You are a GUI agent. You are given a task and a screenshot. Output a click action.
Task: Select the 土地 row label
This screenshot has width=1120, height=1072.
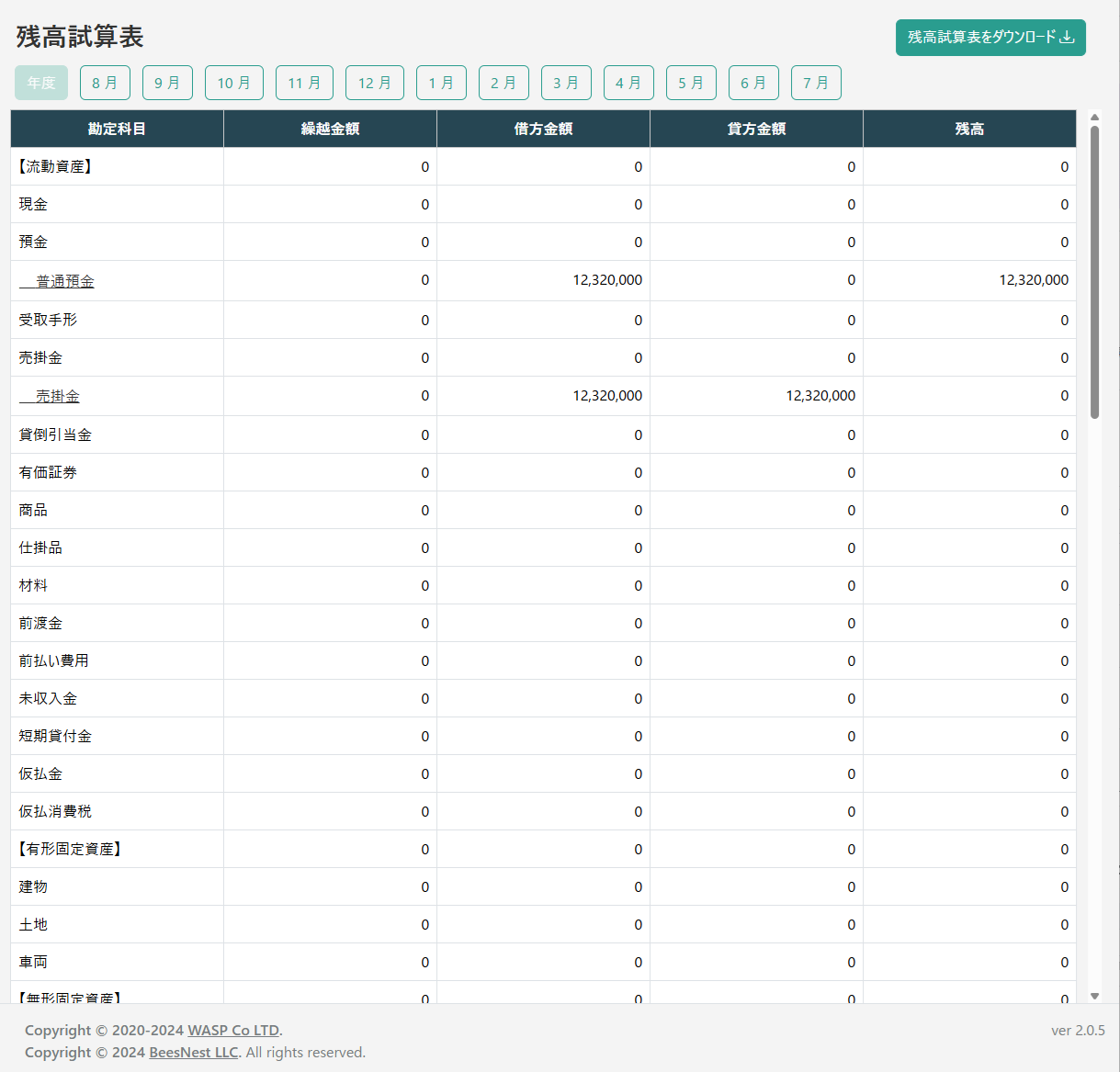pos(33,924)
